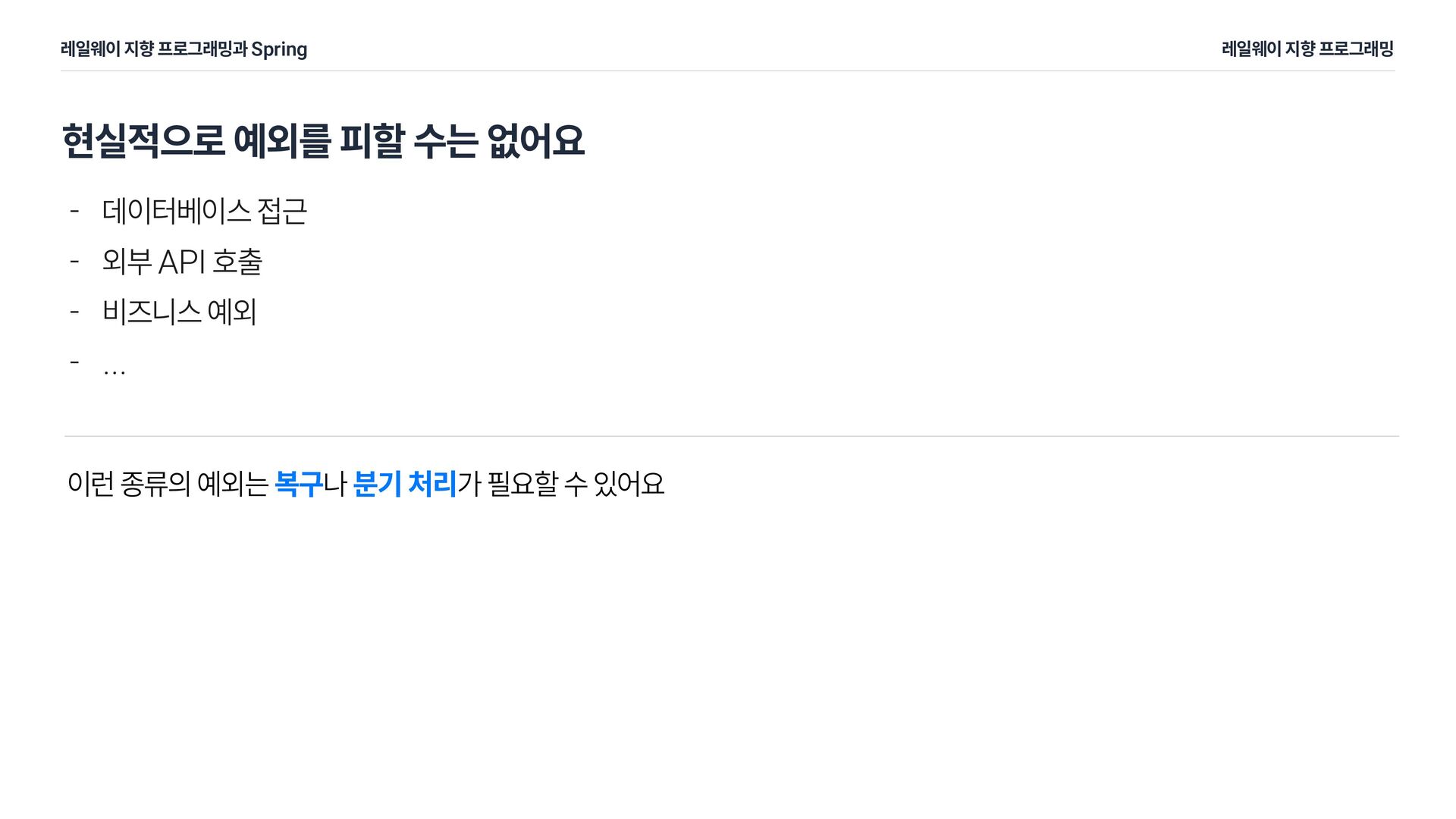Click the dash marker before the ellipsis
1456x819 pixels.
click(74, 362)
